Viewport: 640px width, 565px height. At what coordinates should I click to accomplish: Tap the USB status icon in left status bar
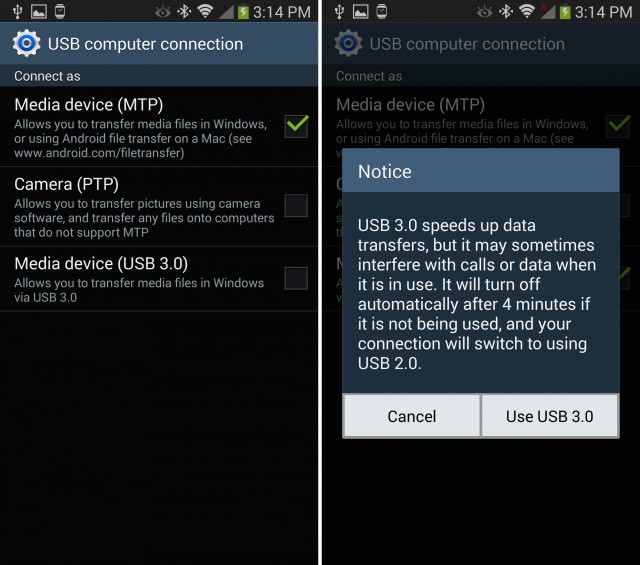(17, 11)
